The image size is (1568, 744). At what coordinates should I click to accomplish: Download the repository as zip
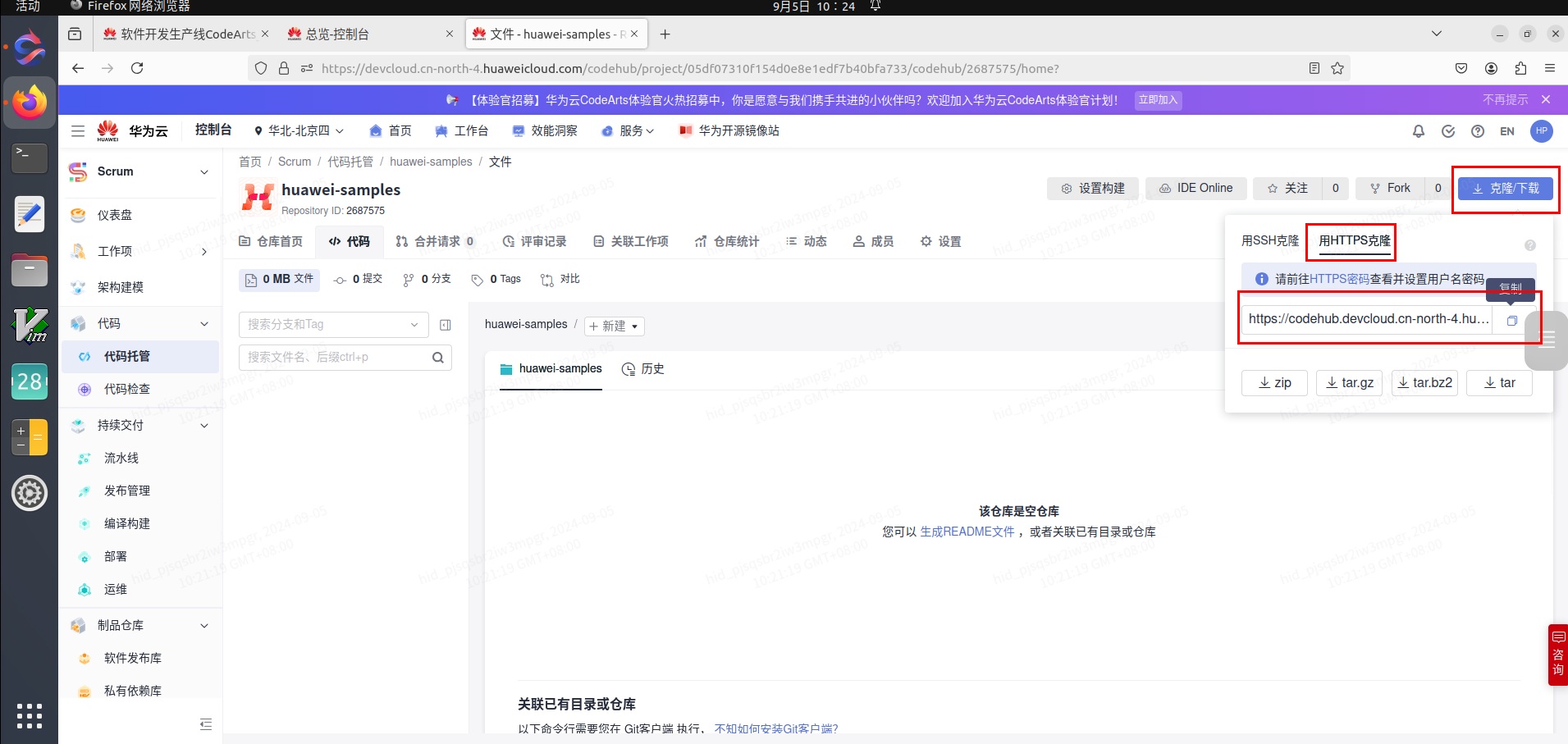coord(1275,383)
